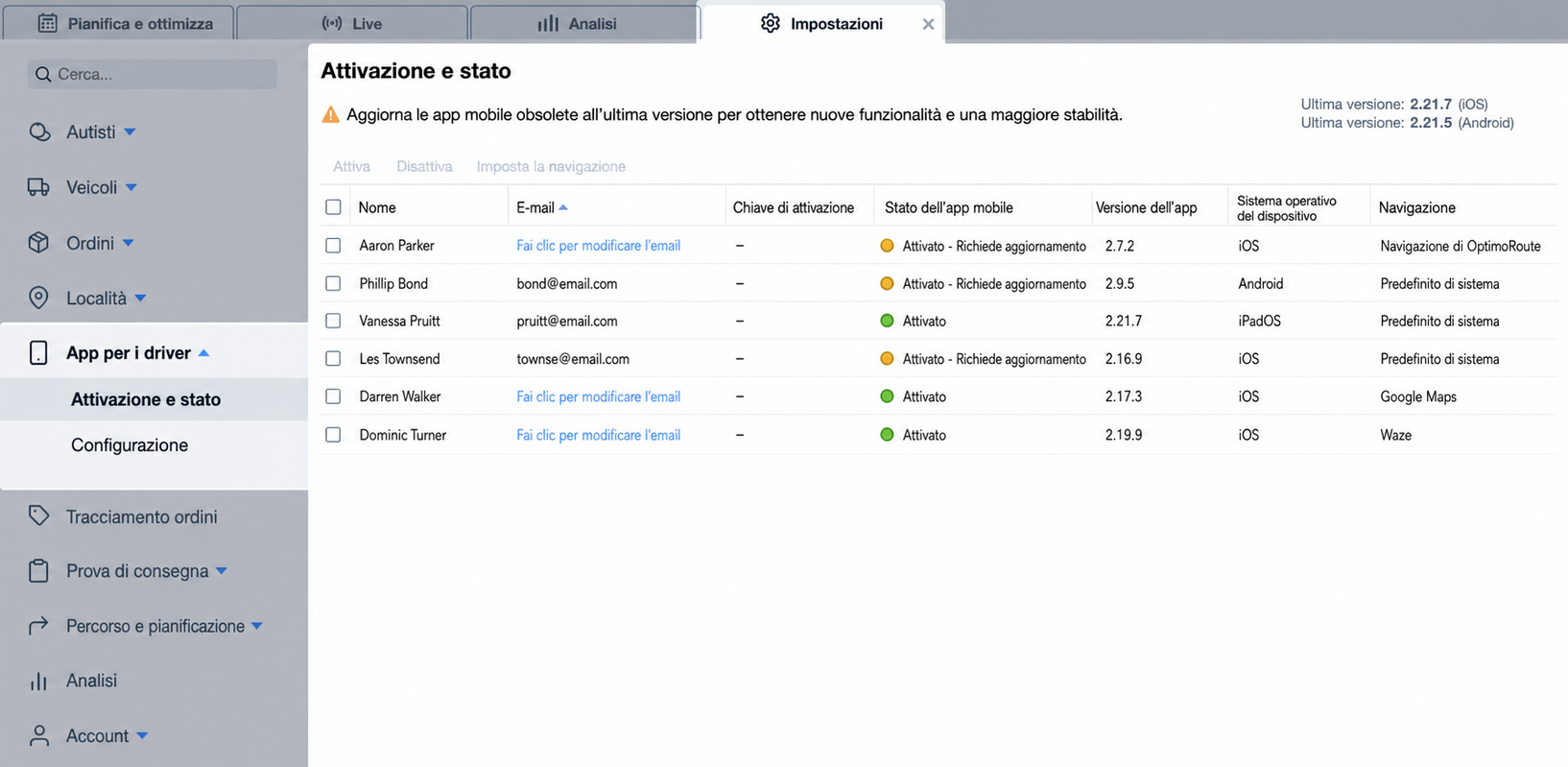1568x767 pixels.
Task: Click the Disattiva button
Action: (x=424, y=166)
